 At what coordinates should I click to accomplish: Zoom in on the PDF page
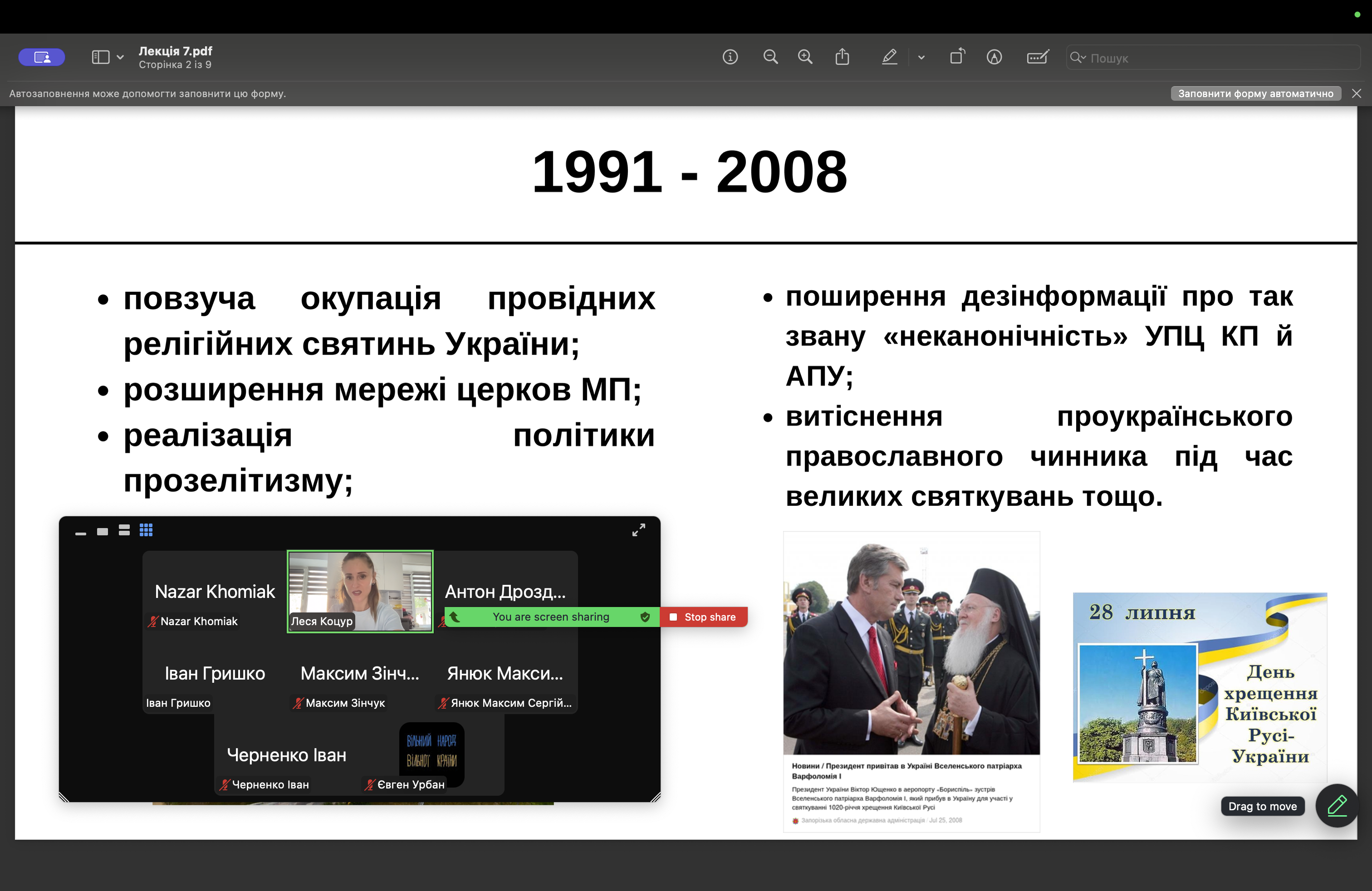click(805, 57)
